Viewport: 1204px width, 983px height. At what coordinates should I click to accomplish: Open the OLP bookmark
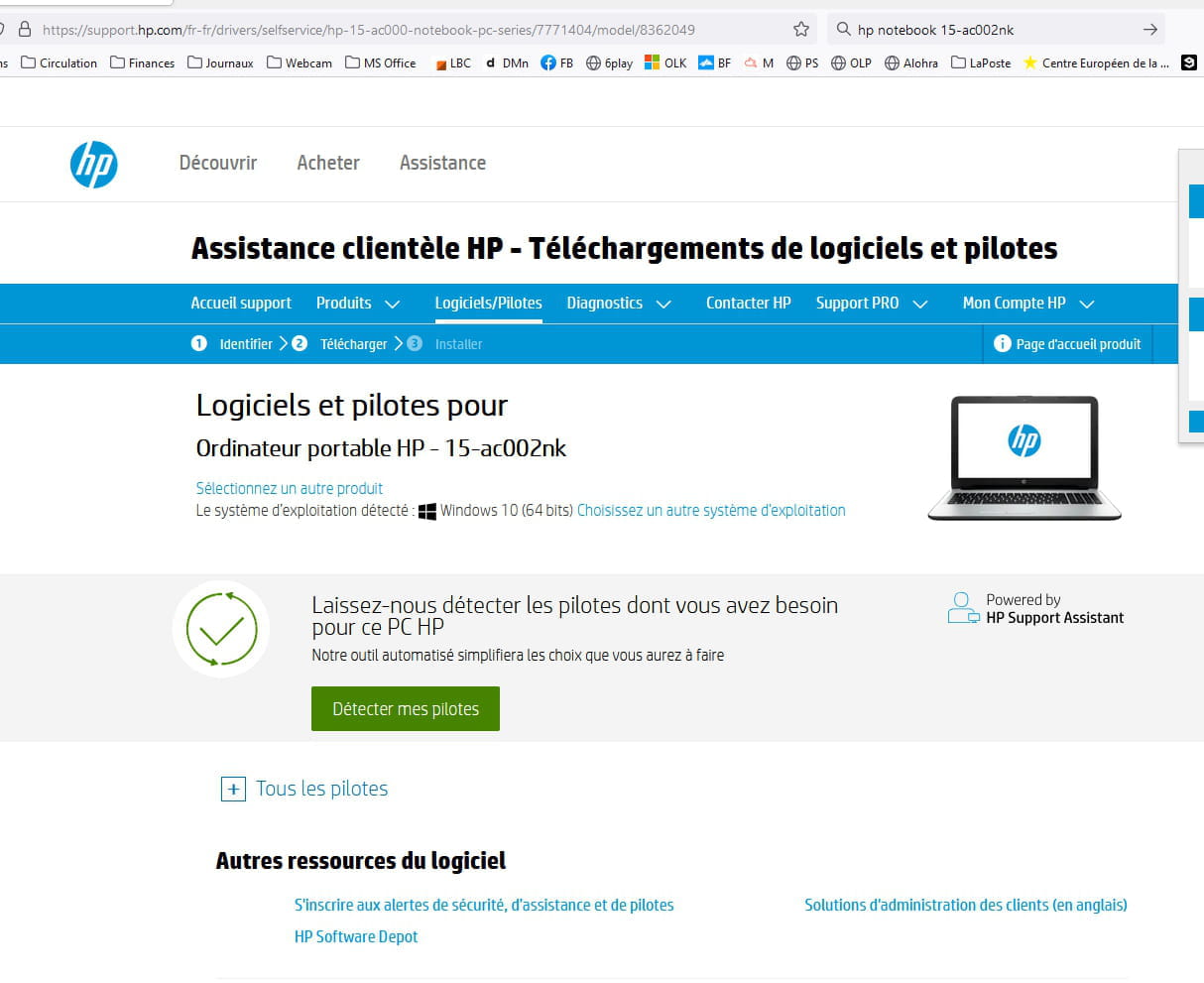[851, 62]
